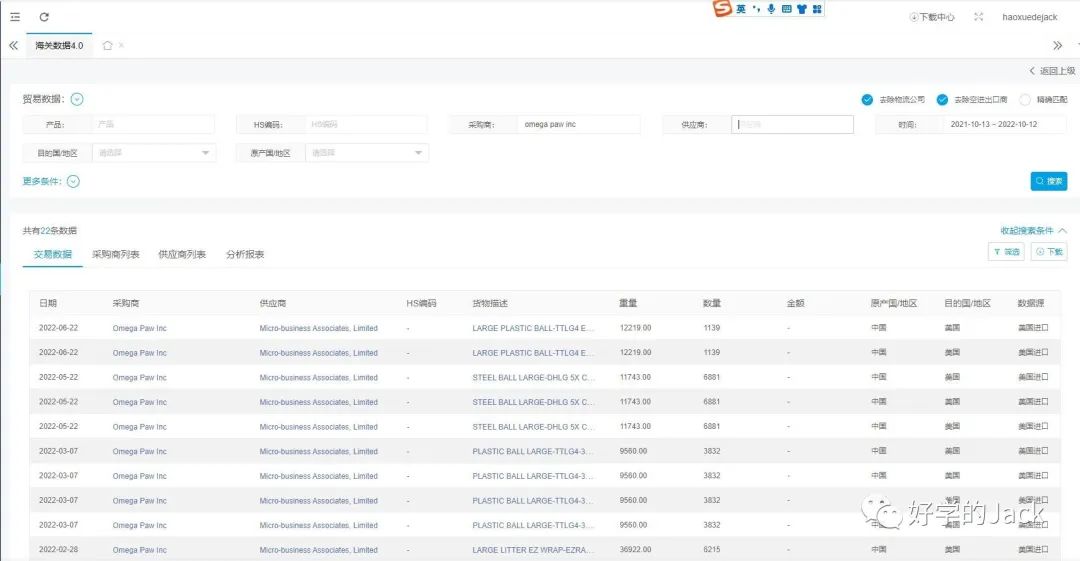This screenshot has width=1080, height=561.
Task: Click the 供应商 input field
Action: [792, 125]
